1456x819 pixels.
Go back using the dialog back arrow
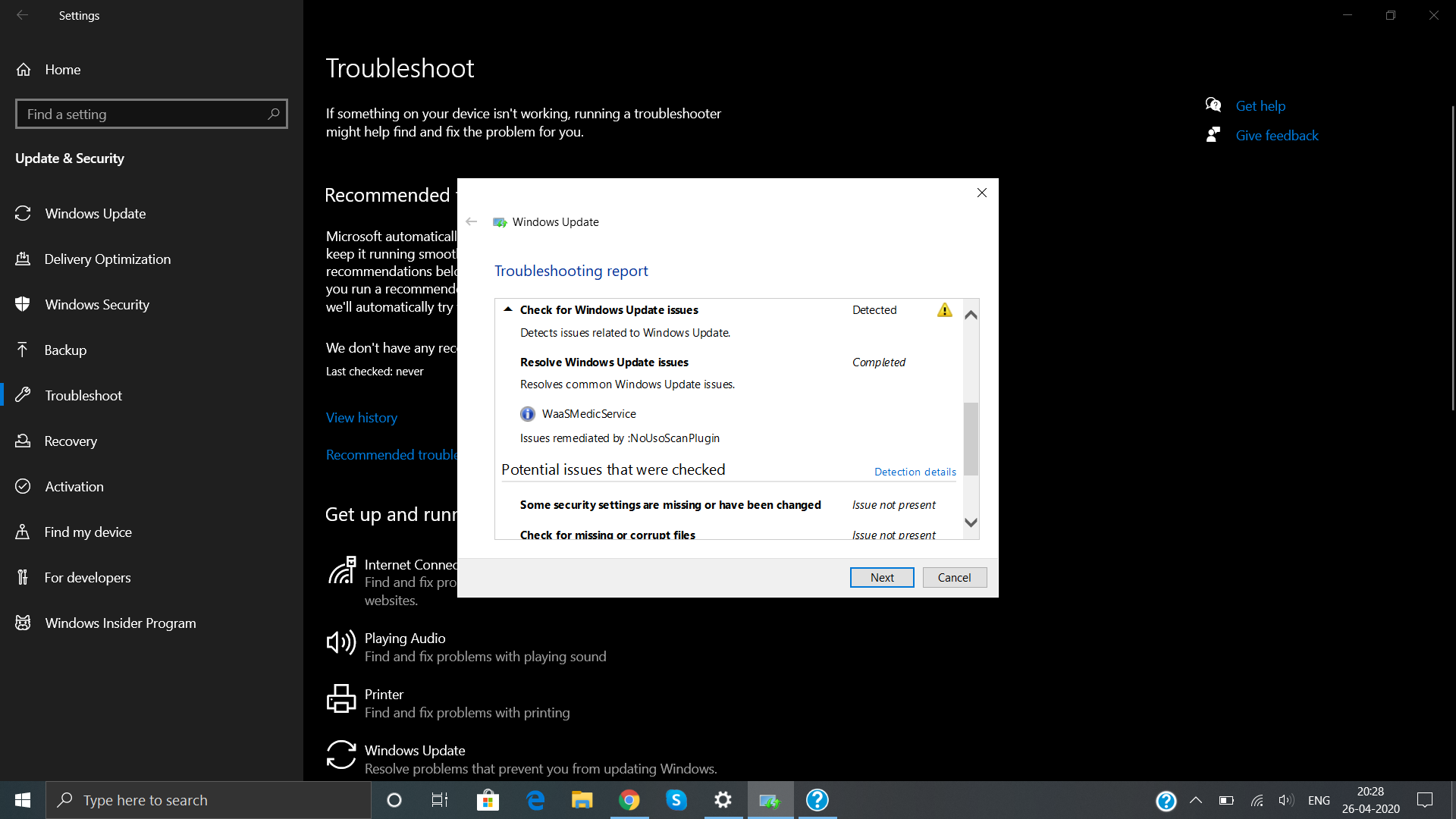click(x=471, y=221)
